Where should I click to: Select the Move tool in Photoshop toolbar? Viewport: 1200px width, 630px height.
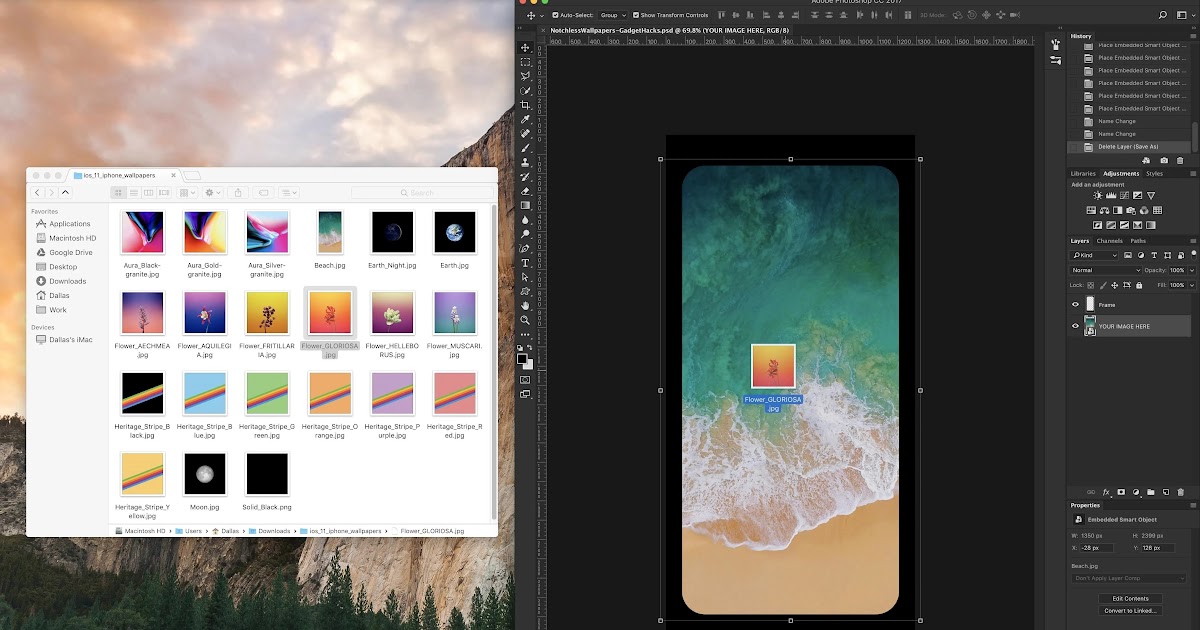tap(526, 48)
